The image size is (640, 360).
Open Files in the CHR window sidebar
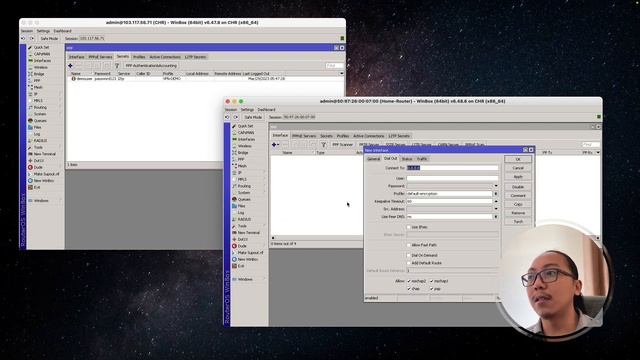coord(38,127)
